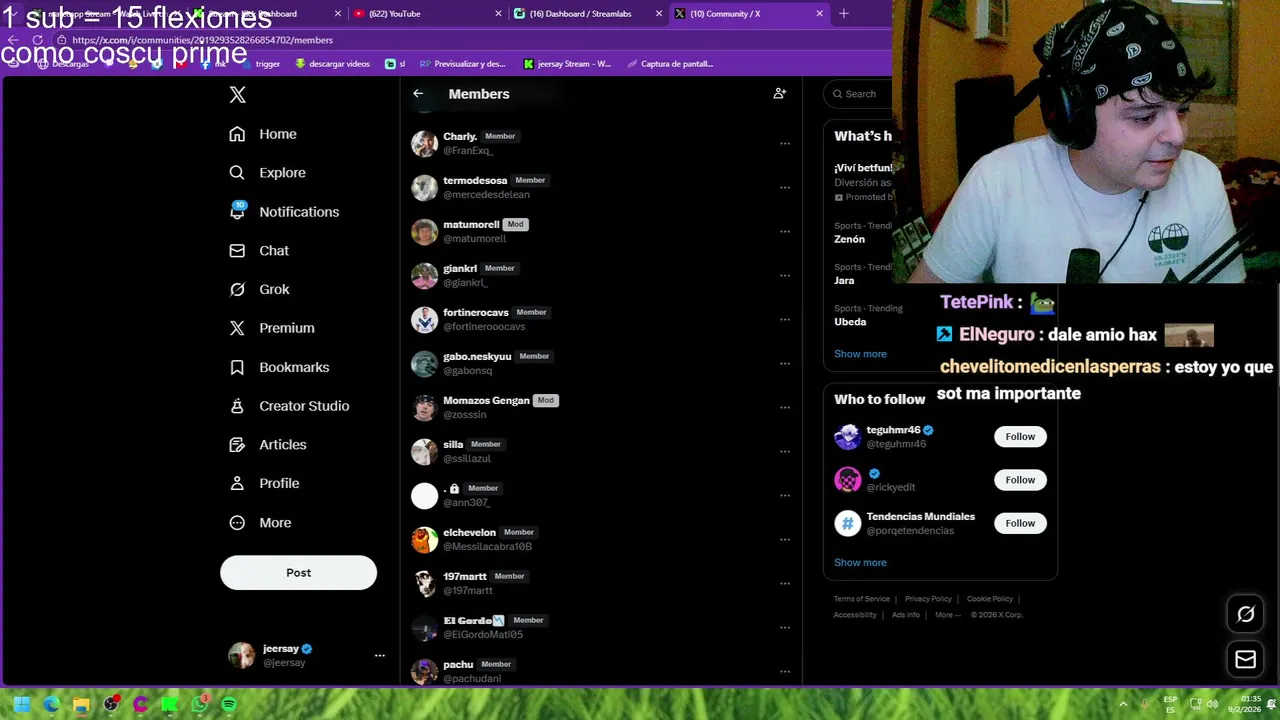The width and height of the screenshot is (1280, 720).
Task: Open the 'descargar videos' bookmark
Action: pos(332,64)
